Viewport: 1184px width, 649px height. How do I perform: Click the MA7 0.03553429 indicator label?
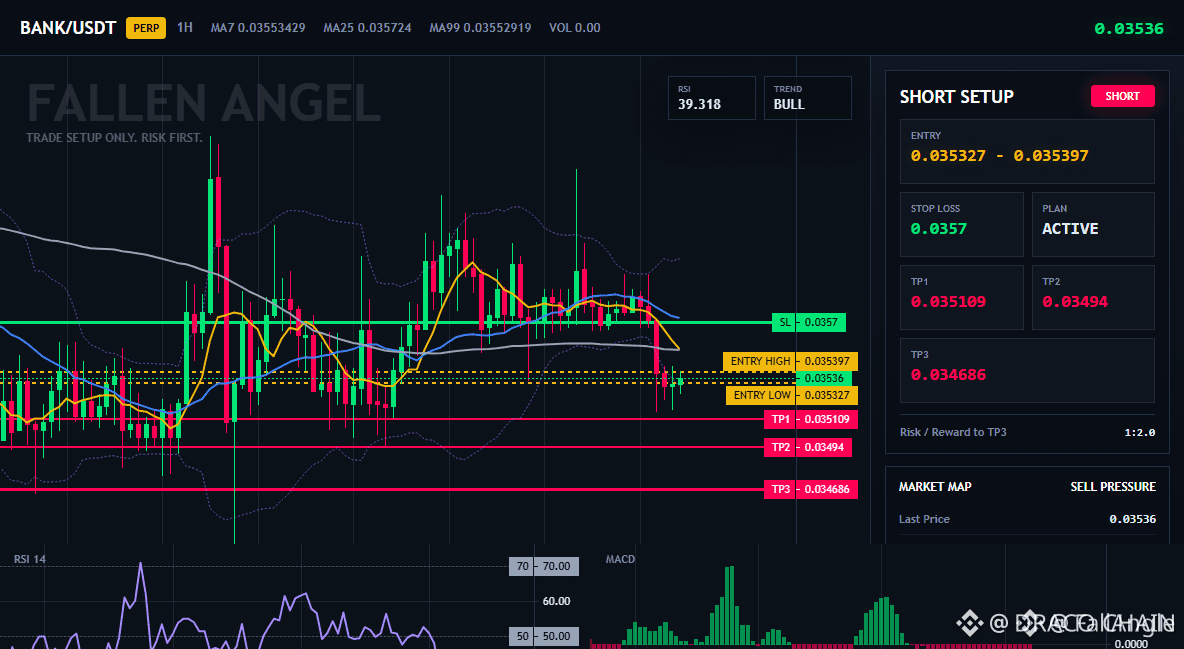click(x=258, y=27)
